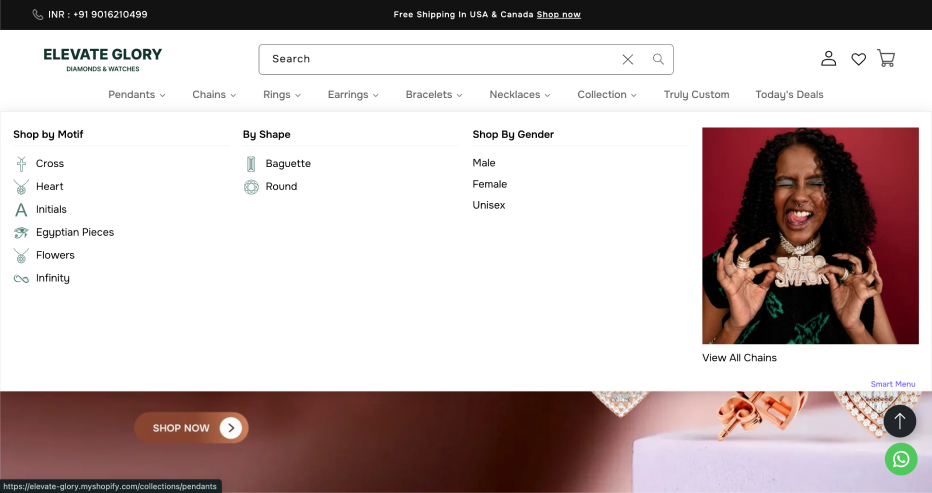This screenshot has width=932, height=493.
Task: Click the Shop by Motif heading
Action: [48, 134]
